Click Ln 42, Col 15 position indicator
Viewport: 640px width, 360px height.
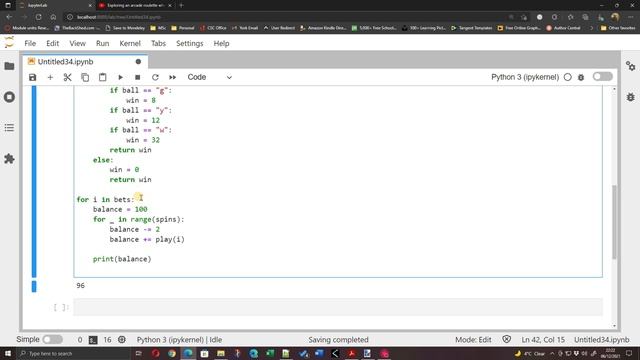click(x=543, y=340)
